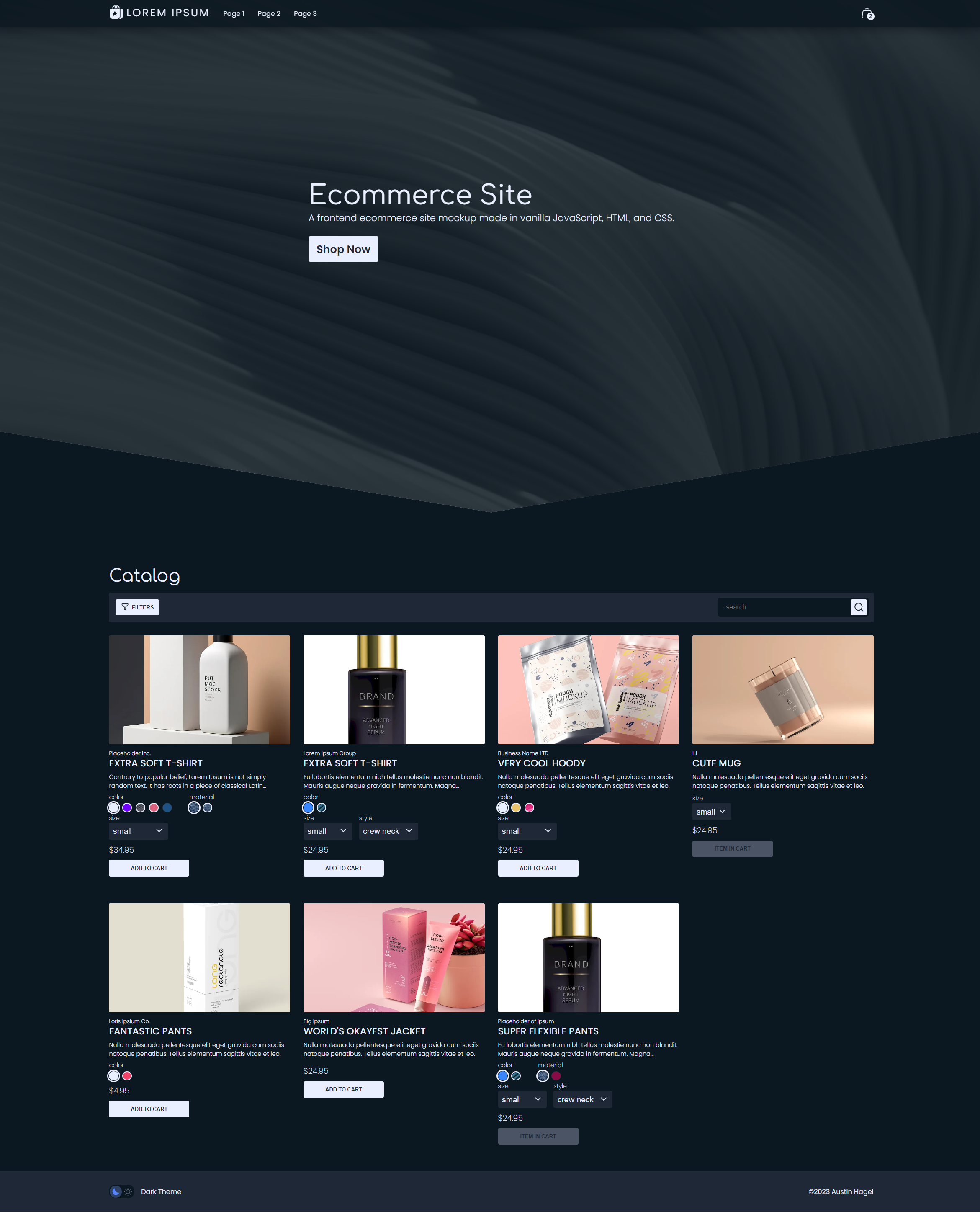Click the shopping cart icon

click(866, 13)
